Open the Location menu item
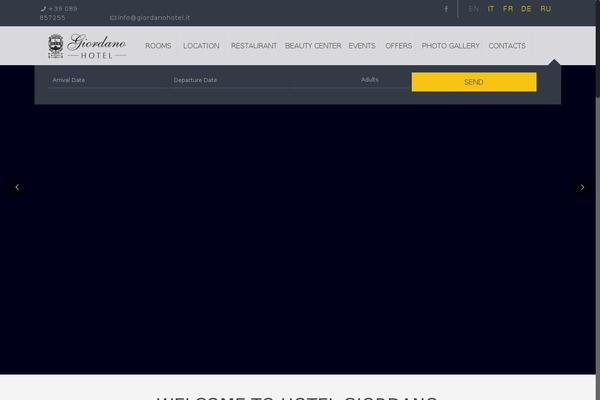The width and height of the screenshot is (600, 400). pos(201,46)
